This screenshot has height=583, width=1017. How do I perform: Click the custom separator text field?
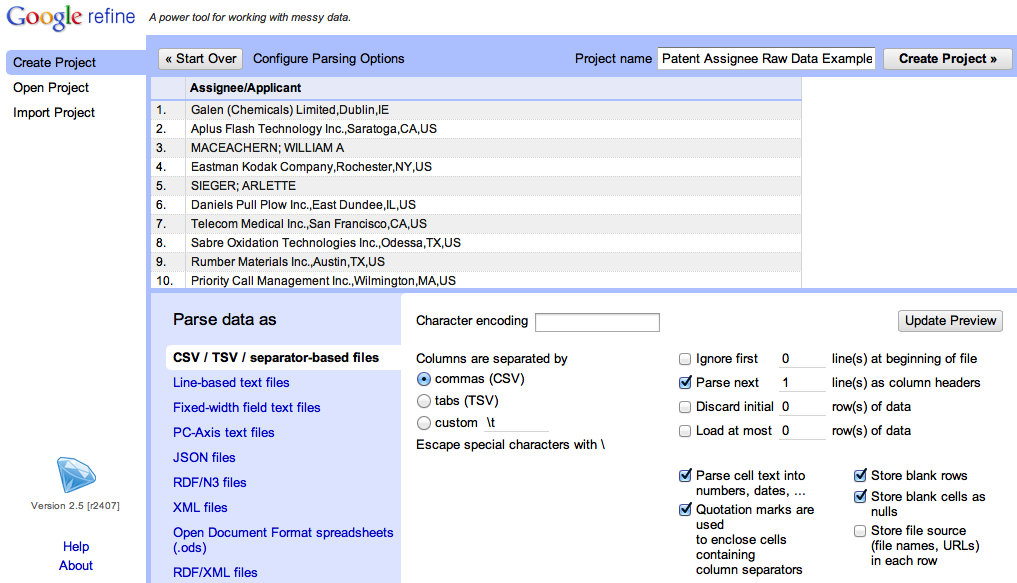pos(516,423)
